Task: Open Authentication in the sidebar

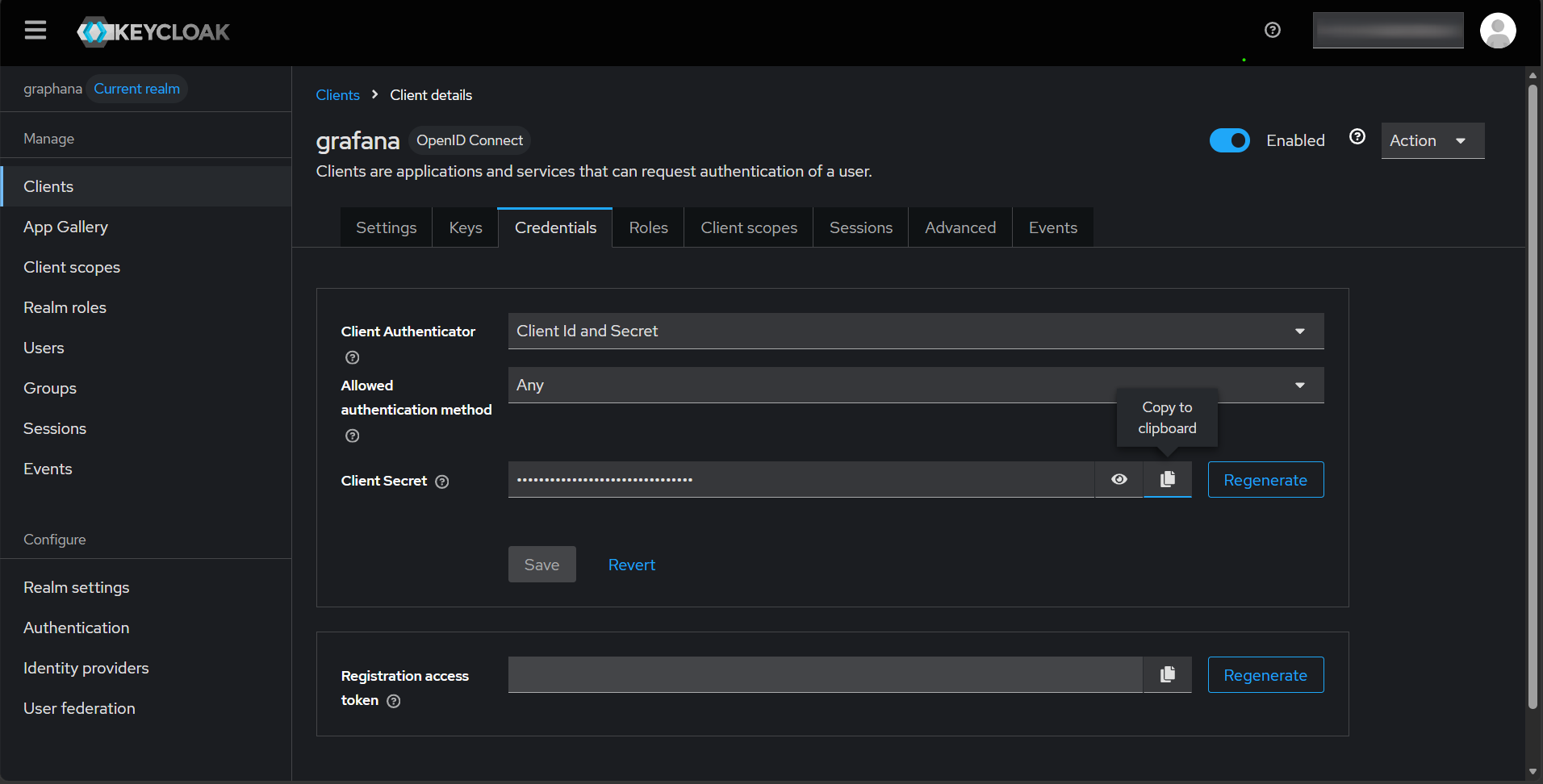Action: [146, 628]
